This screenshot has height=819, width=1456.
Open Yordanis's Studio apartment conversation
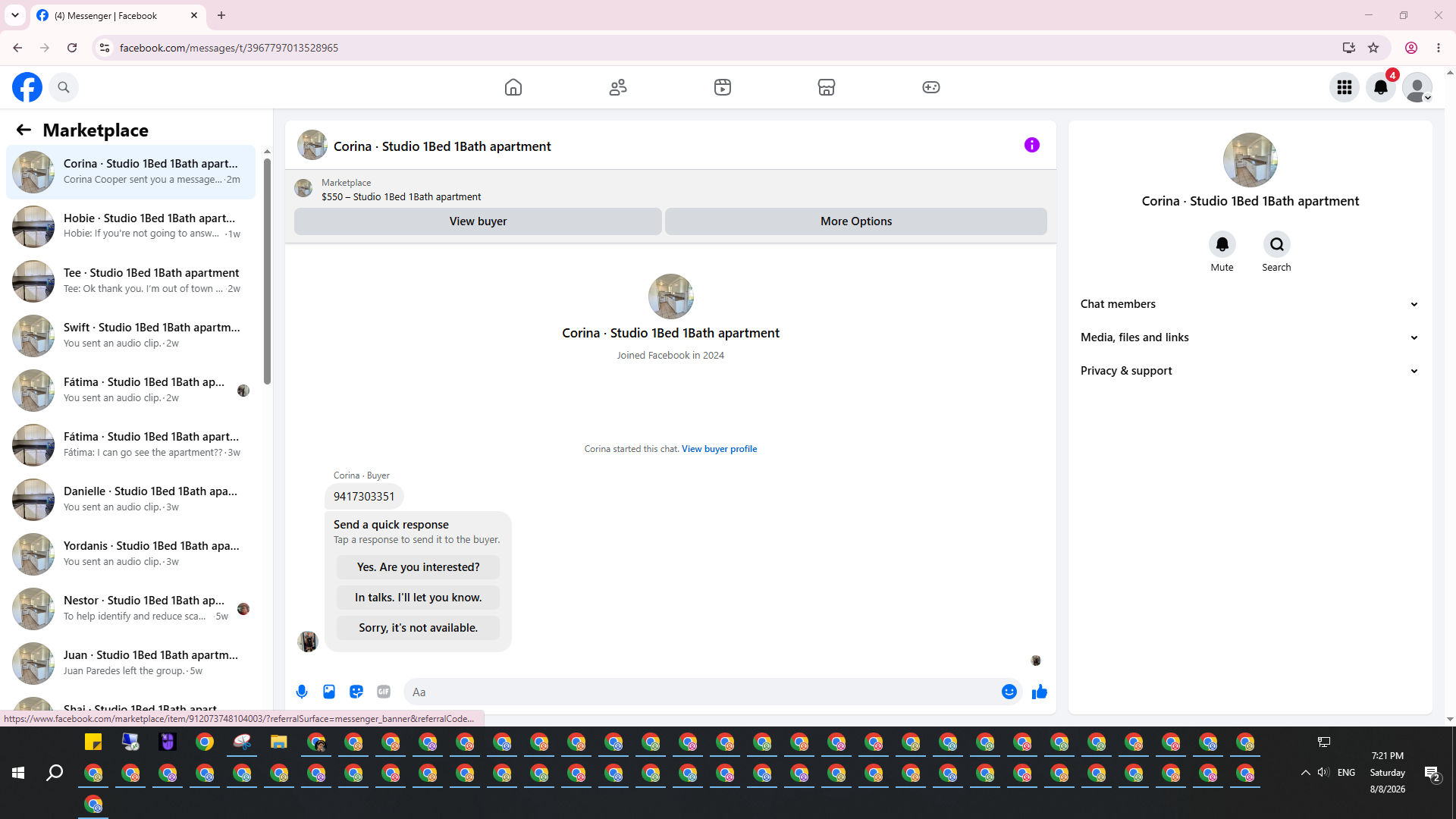click(x=130, y=554)
